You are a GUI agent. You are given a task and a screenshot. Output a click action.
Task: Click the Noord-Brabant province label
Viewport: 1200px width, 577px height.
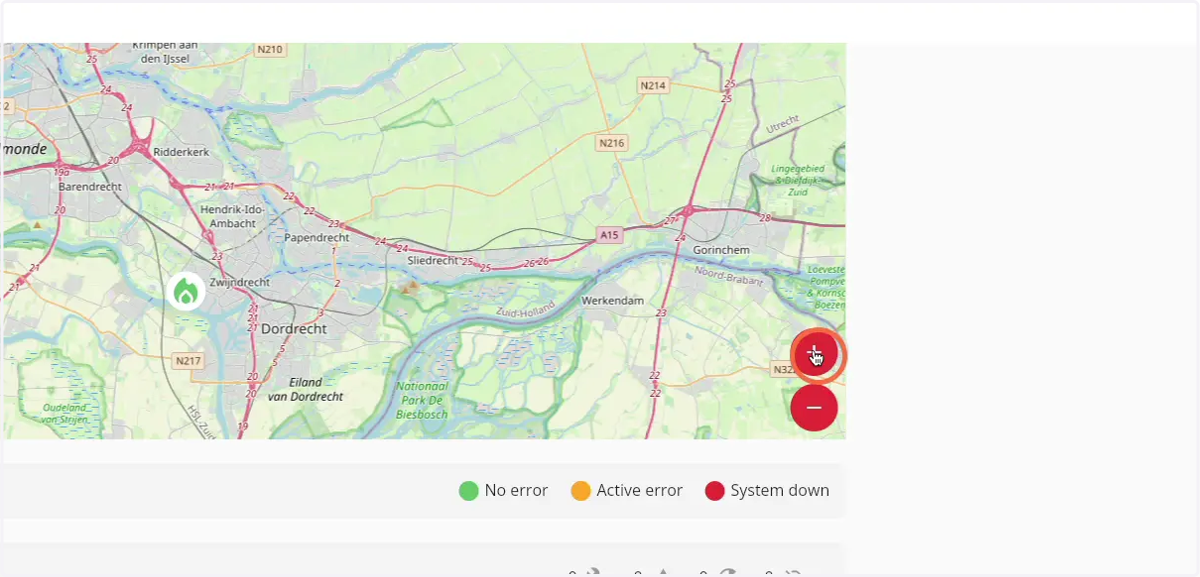click(x=727, y=277)
